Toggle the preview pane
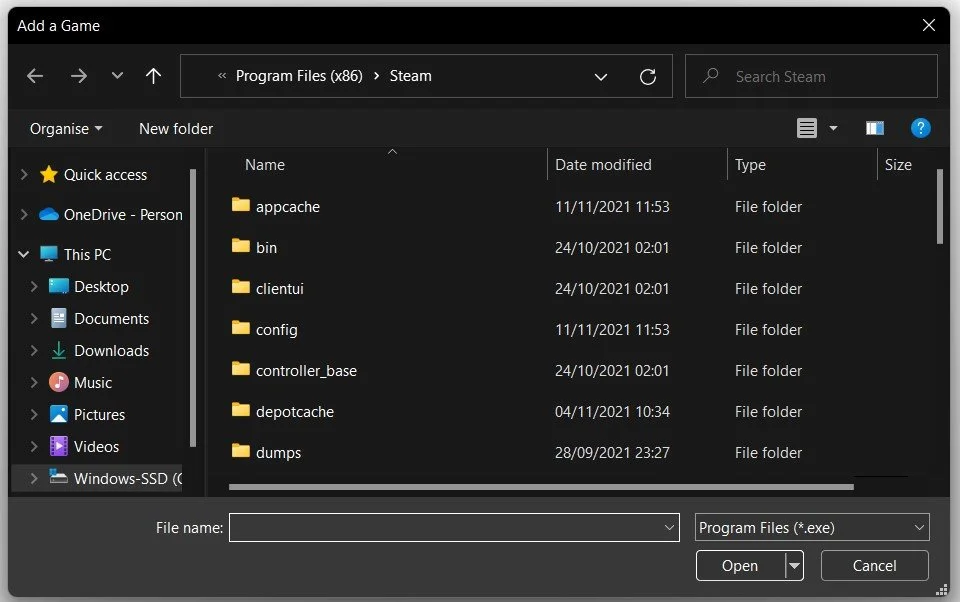The image size is (960, 602). pos(874,128)
